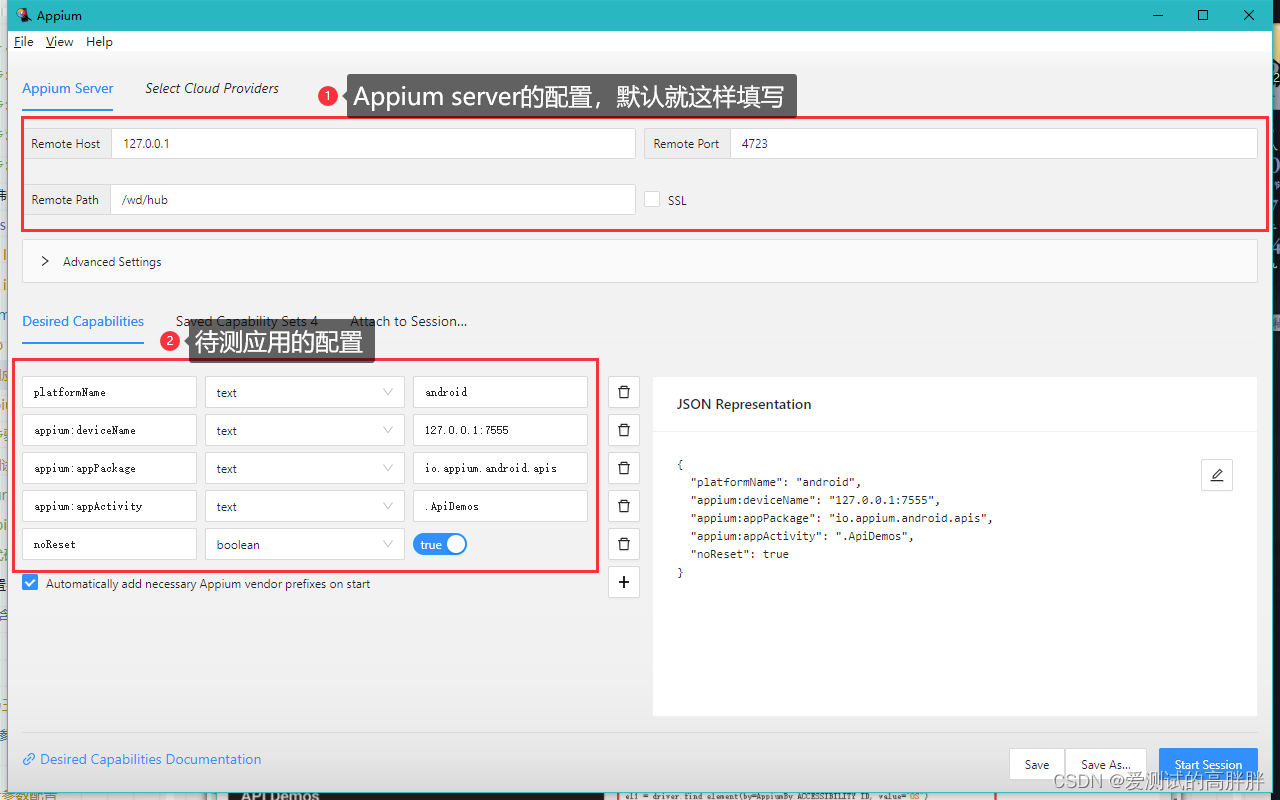Open Desired Capabilities Documentation link

click(142, 759)
